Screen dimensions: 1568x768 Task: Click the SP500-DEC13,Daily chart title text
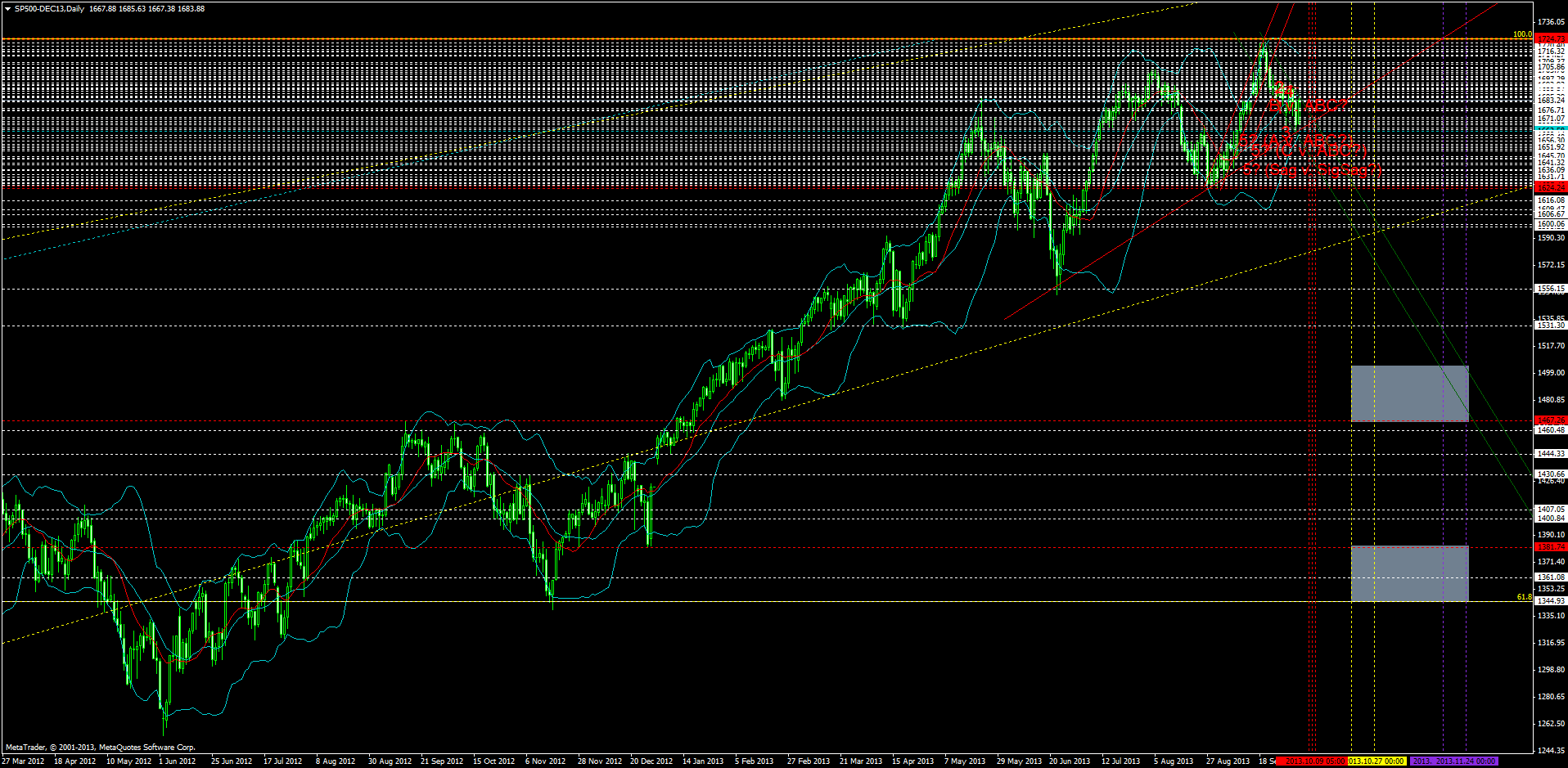(x=51, y=7)
